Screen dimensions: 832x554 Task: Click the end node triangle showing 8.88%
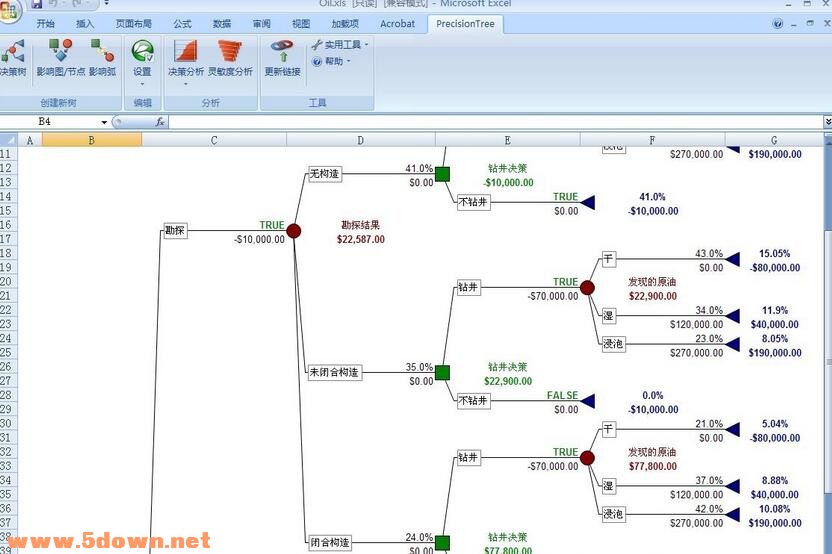click(x=733, y=486)
